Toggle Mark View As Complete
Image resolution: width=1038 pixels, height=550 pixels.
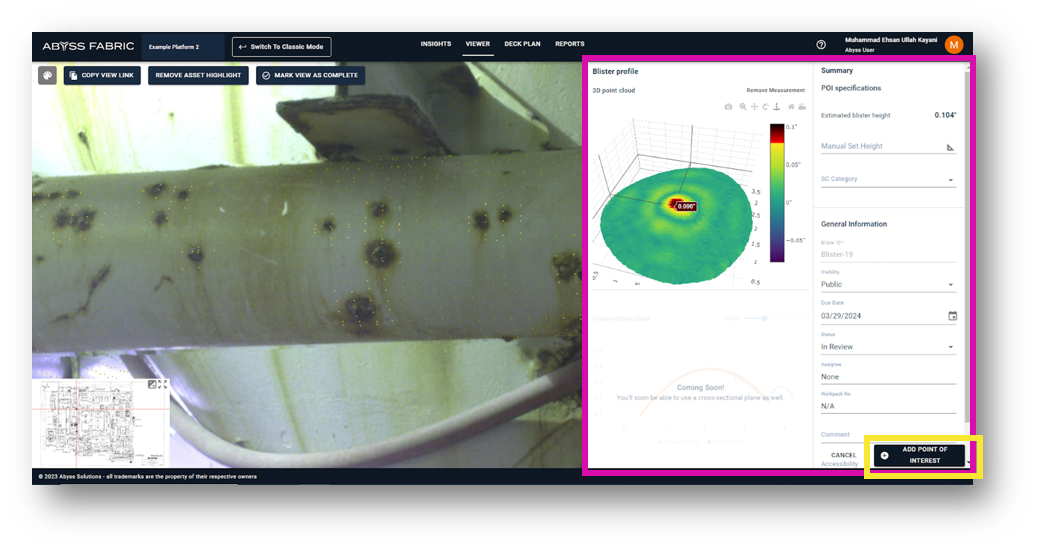click(x=310, y=75)
